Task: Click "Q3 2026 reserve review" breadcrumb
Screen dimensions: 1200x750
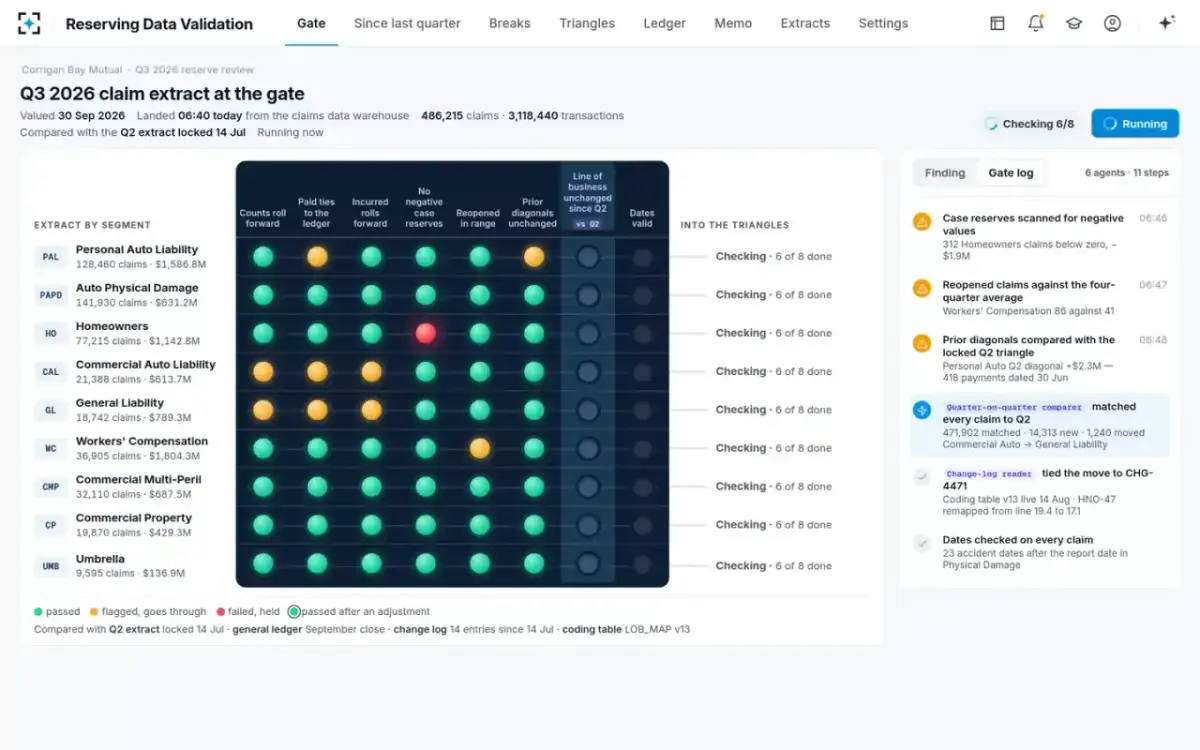Action: pyautogui.click(x=195, y=70)
